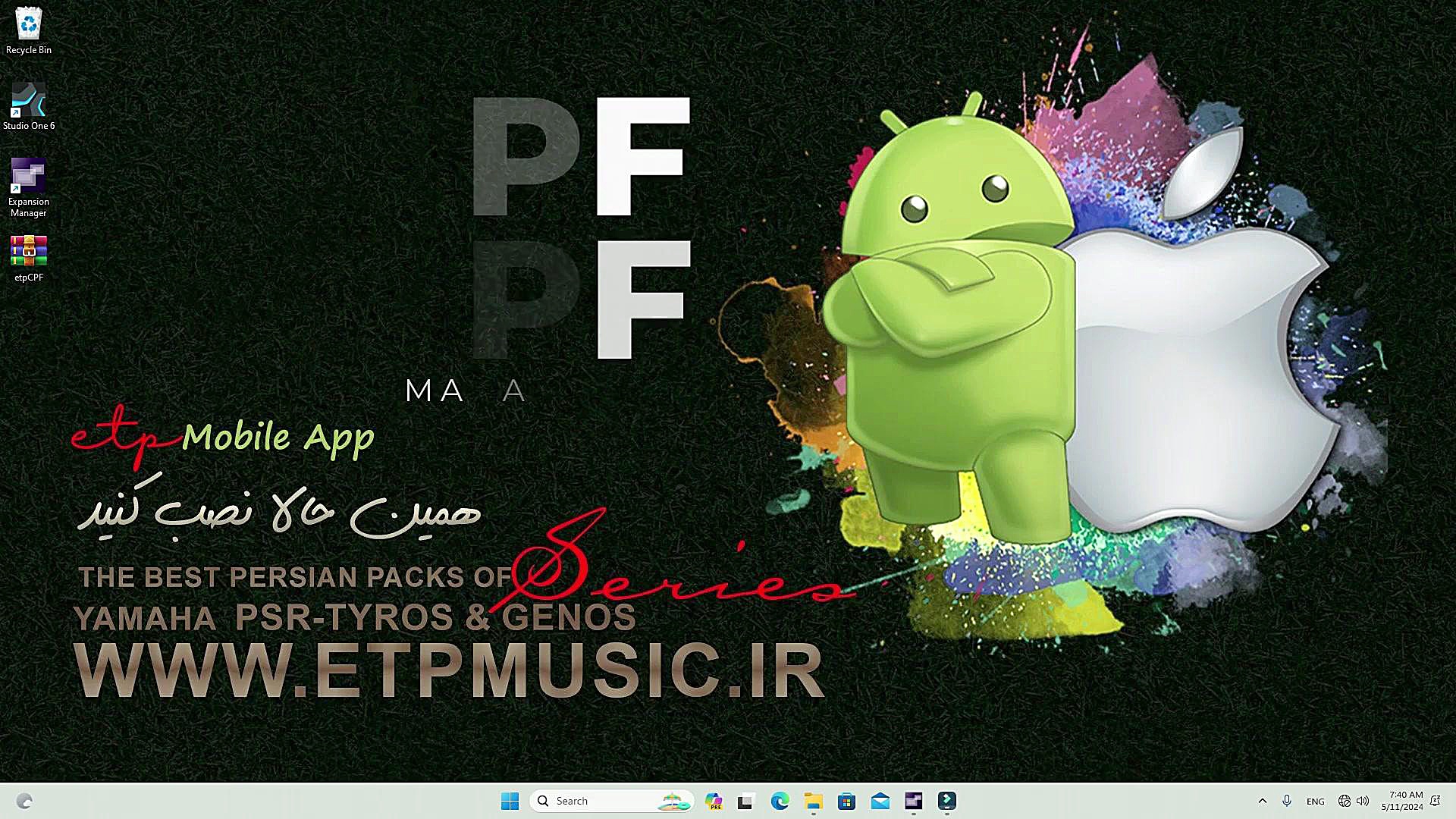Image resolution: width=1456 pixels, height=819 pixels.
Task: Click the widgets icon at the taskbar's left end
Action: (24, 801)
